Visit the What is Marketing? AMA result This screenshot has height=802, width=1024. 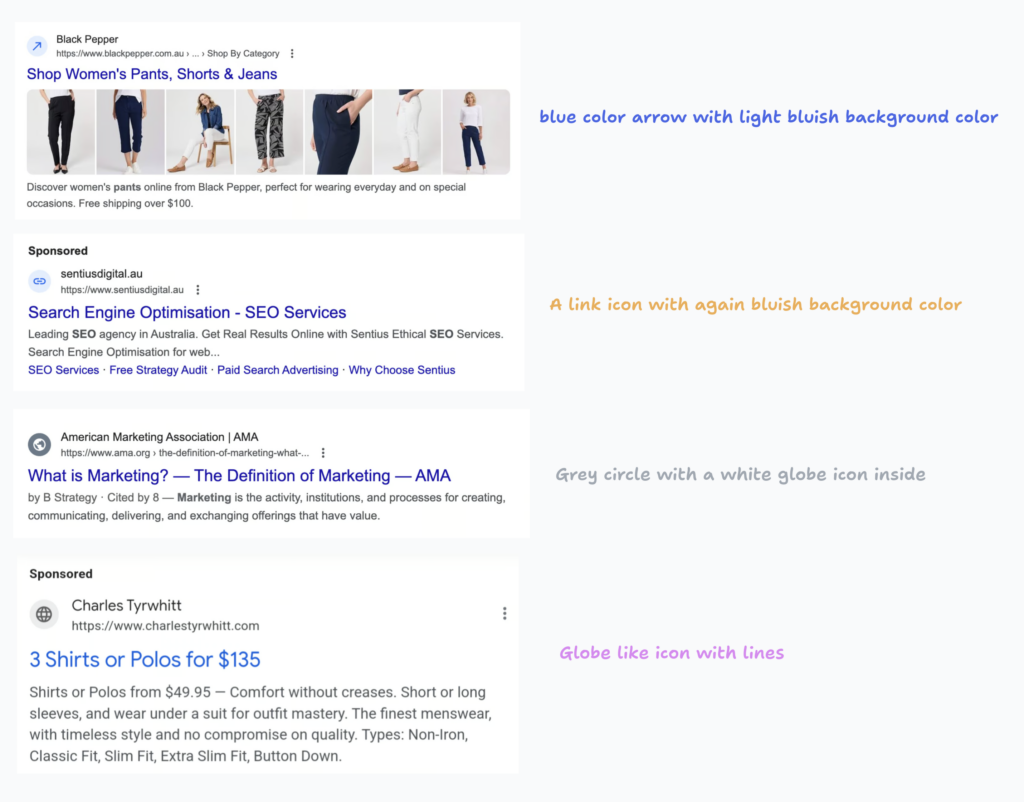coord(239,475)
